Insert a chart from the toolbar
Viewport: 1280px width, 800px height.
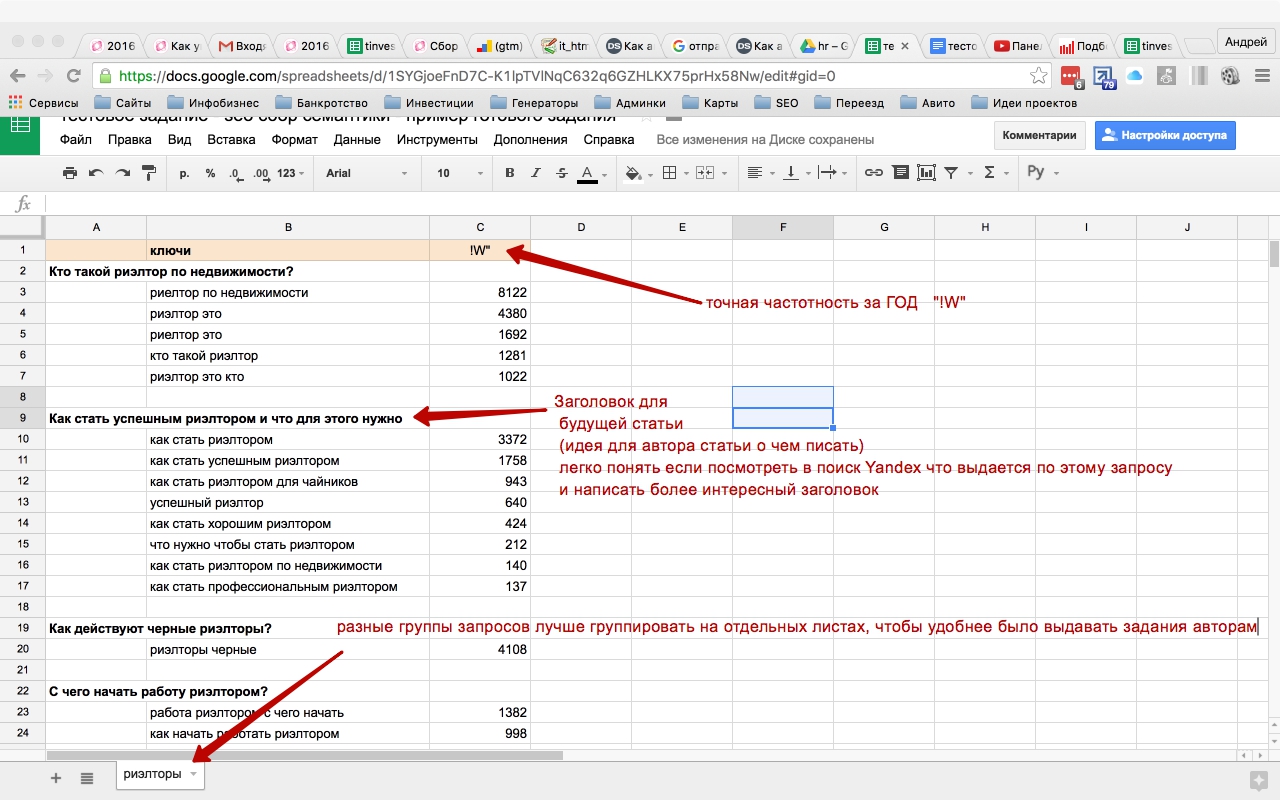point(926,173)
